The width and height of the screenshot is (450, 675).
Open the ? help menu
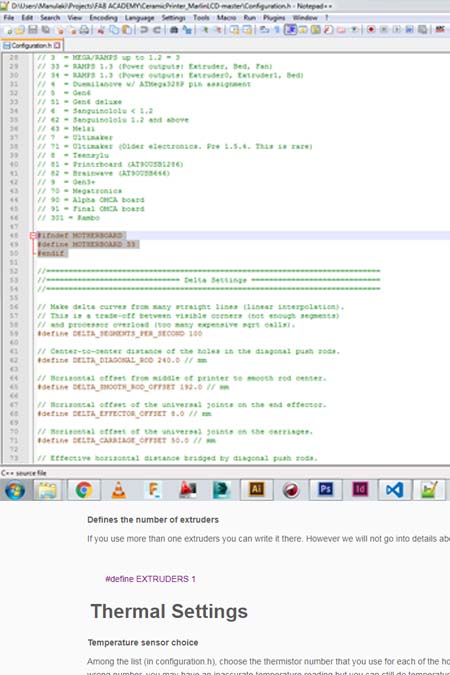tap(326, 18)
